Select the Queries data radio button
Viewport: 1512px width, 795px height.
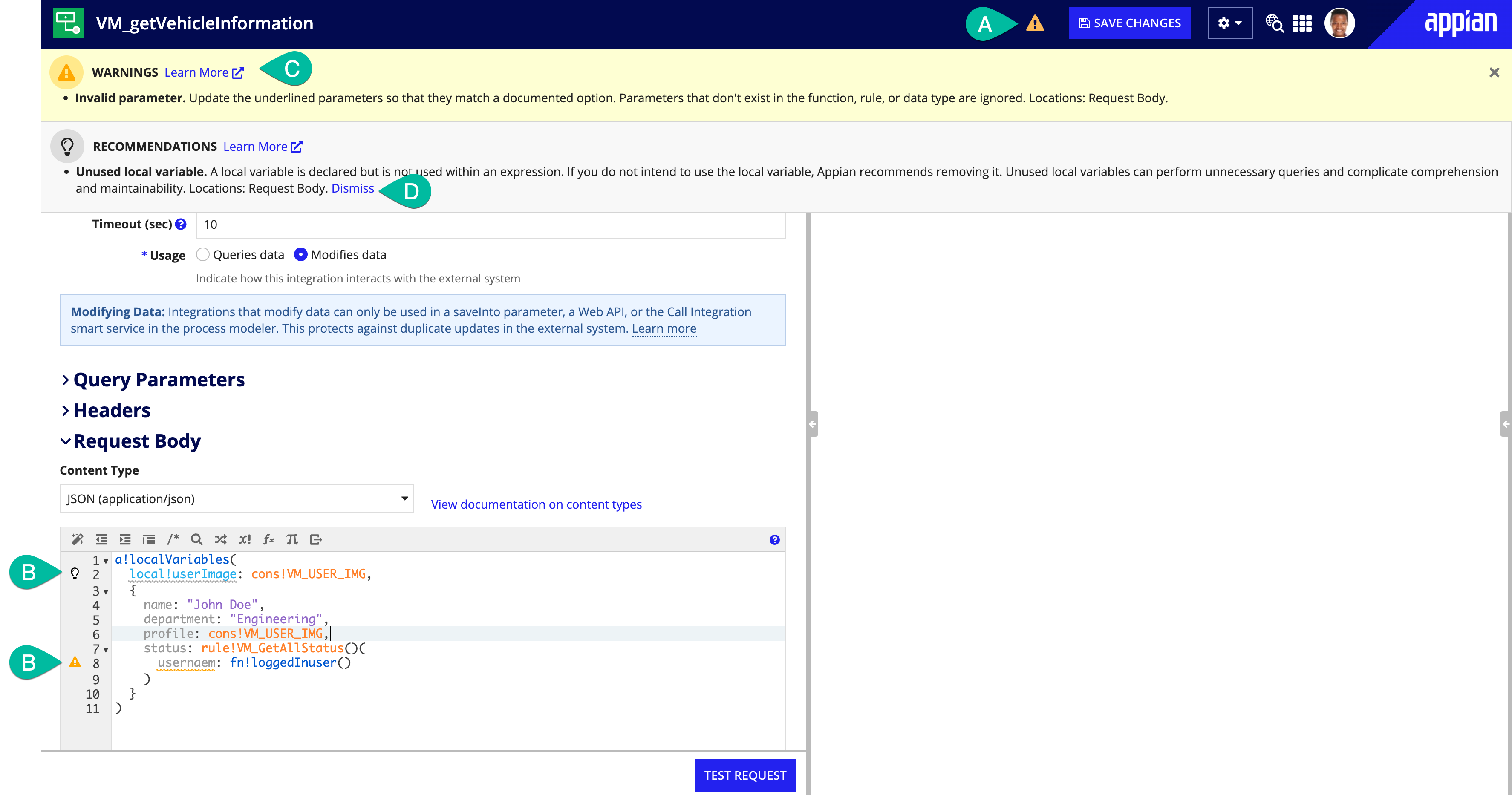point(203,254)
